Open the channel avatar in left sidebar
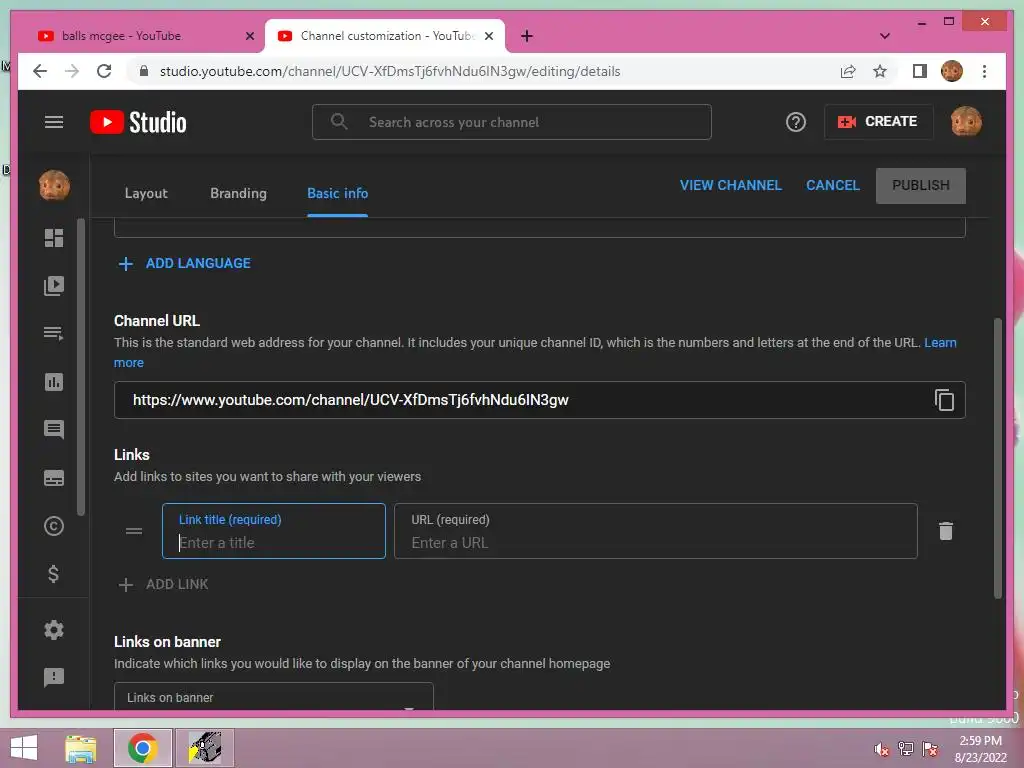 tap(54, 185)
